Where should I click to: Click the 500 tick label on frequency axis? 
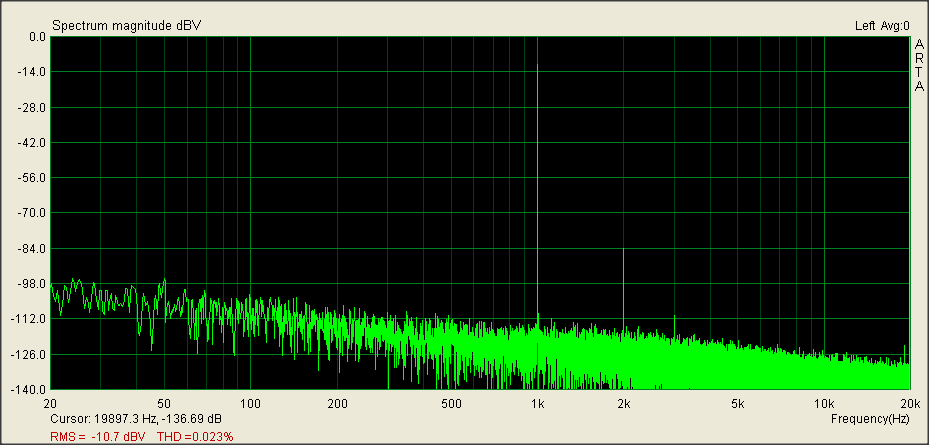click(452, 404)
